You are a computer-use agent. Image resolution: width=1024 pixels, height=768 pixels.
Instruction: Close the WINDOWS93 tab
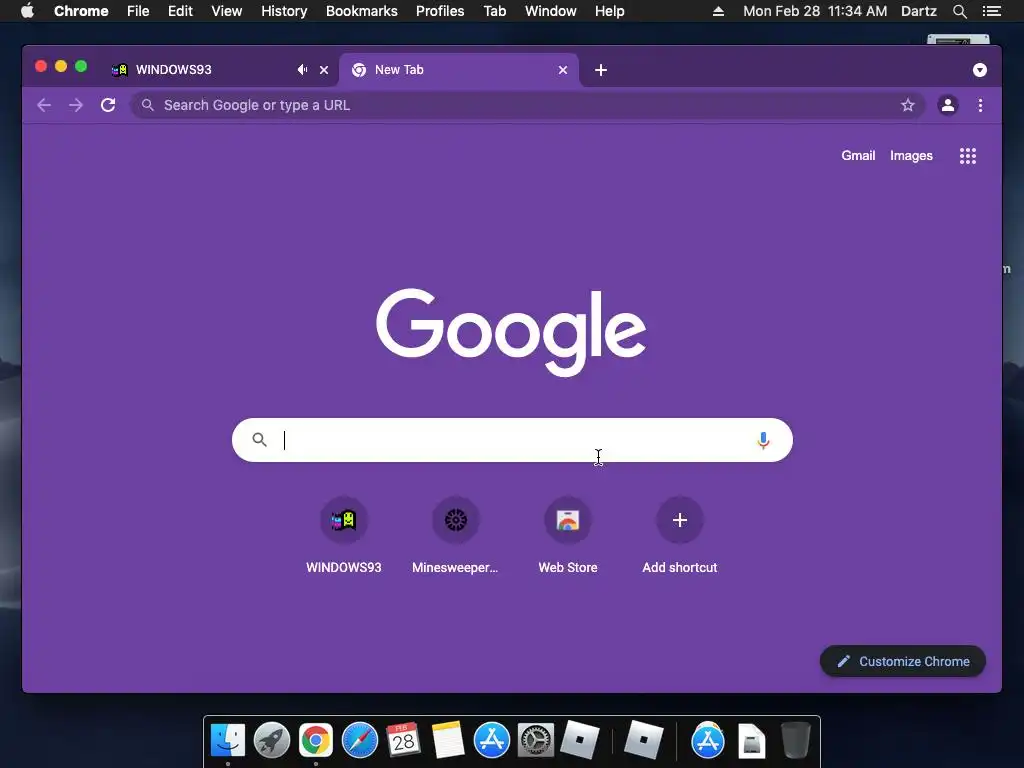(x=324, y=70)
